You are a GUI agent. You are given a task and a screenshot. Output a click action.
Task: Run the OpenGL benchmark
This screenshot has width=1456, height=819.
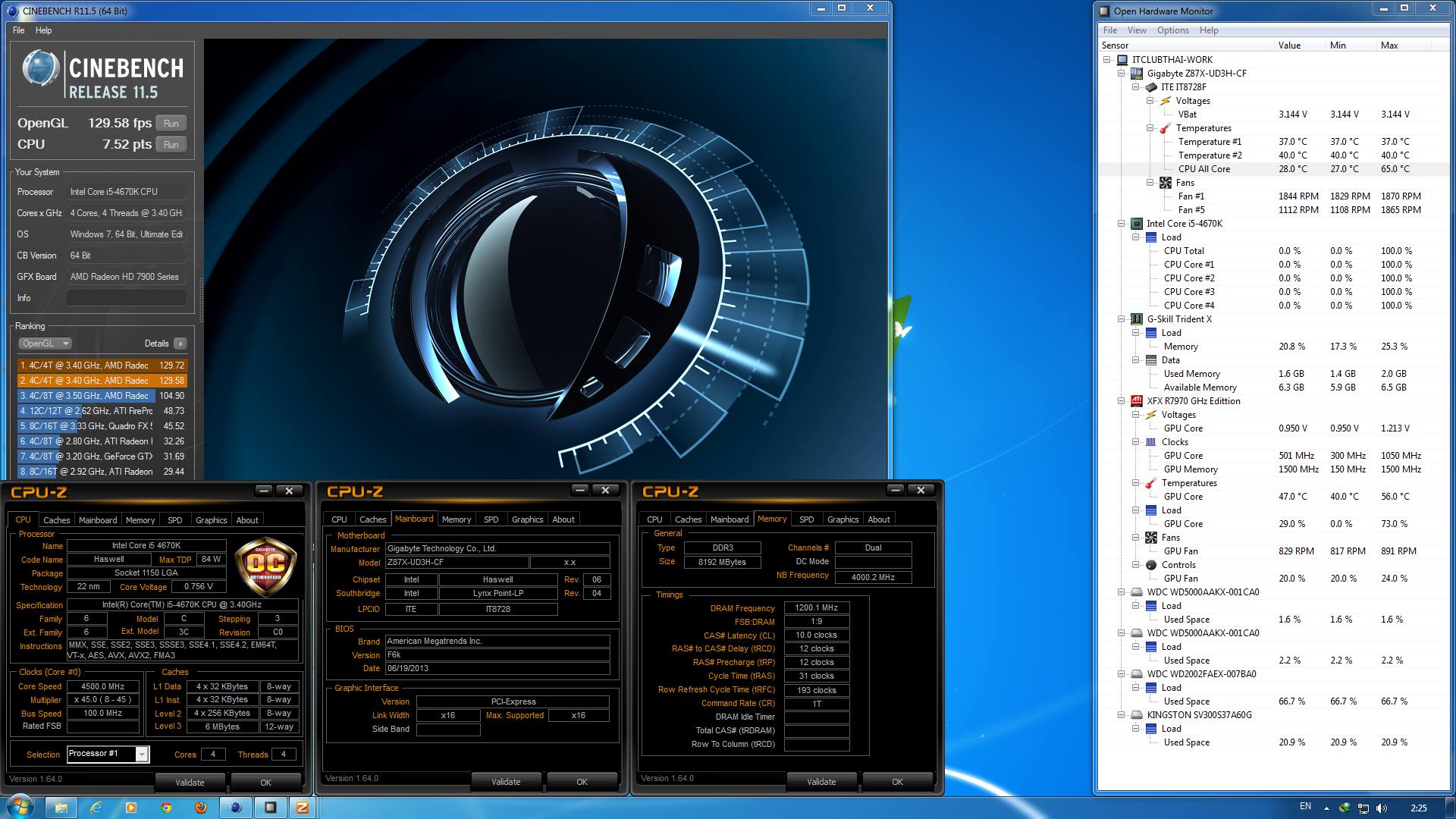pyautogui.click(x=171, y=124)
